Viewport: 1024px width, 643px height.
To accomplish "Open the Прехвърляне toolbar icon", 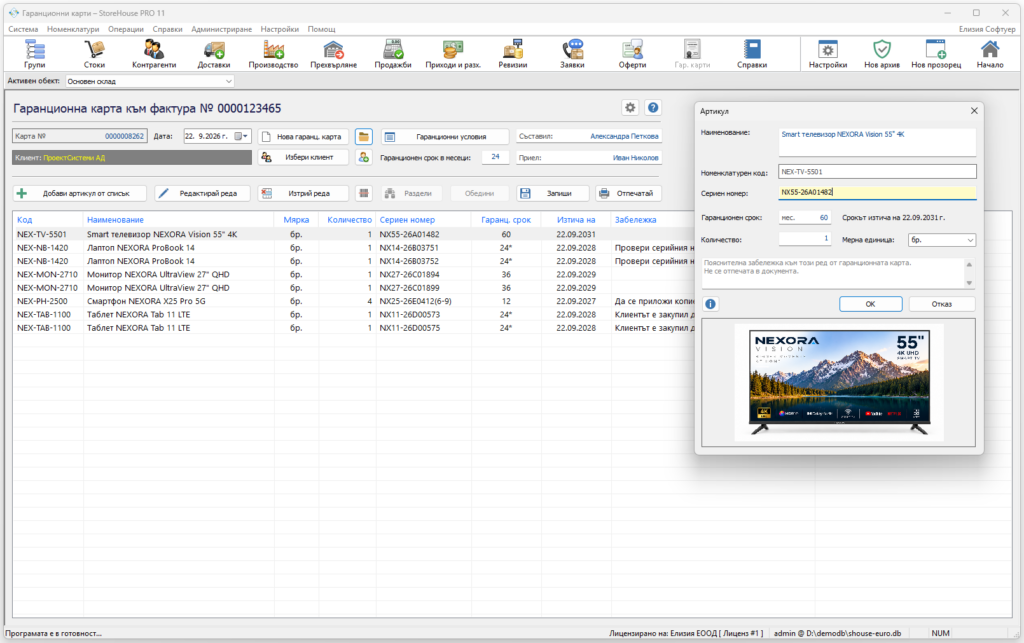I will pos(333,54).
